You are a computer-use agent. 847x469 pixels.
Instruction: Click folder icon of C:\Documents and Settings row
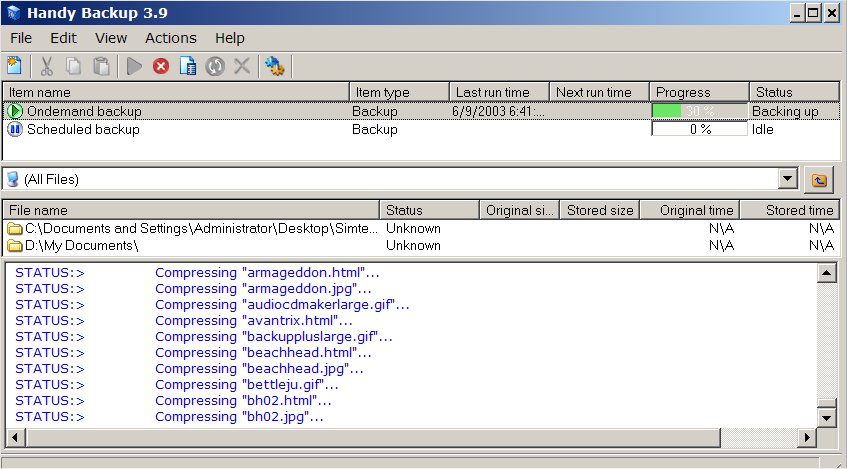coord(15,229)
